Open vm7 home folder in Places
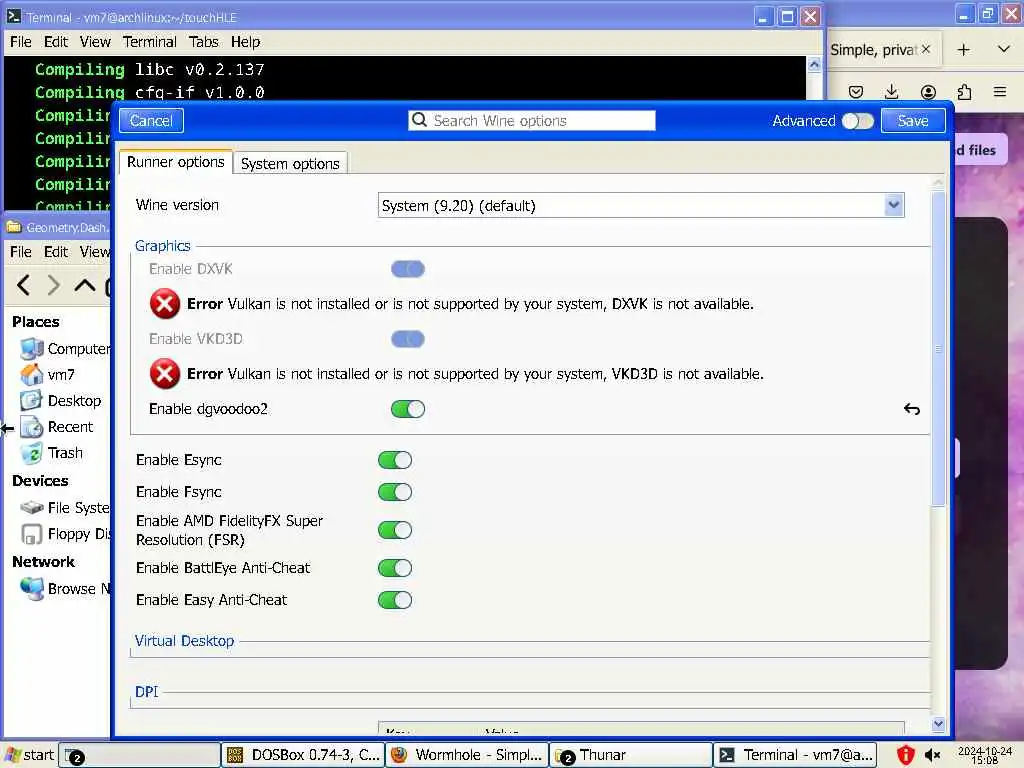The image size is (1024, 768). (47, 375)
